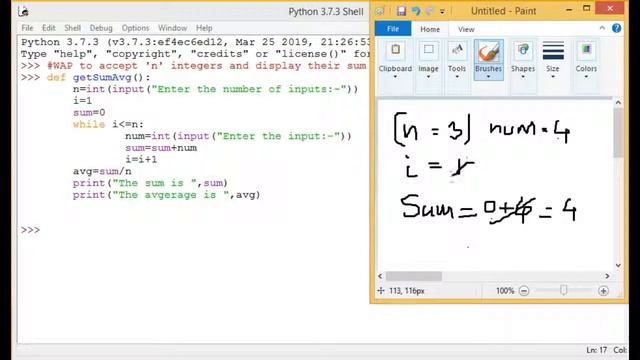
Task: Open the File menu in Python Shell
Action: tap(27, 28)
